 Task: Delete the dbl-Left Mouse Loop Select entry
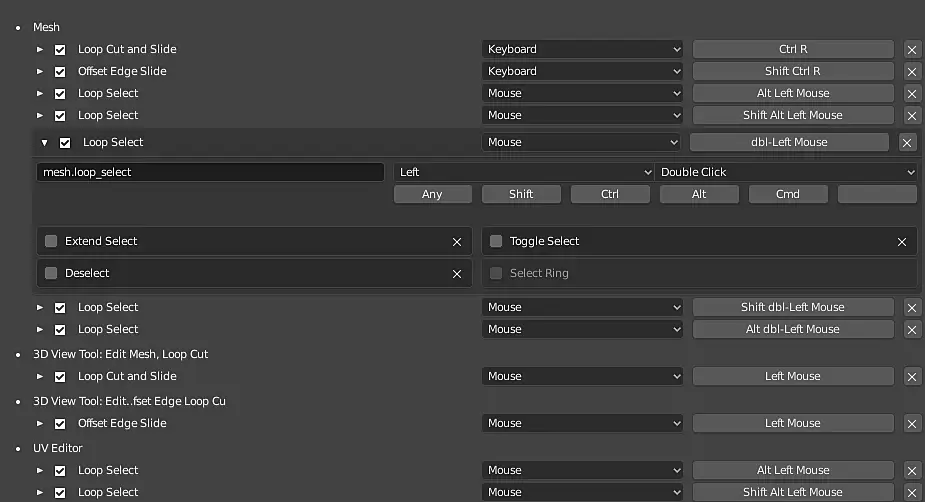[x=907, y=142]
